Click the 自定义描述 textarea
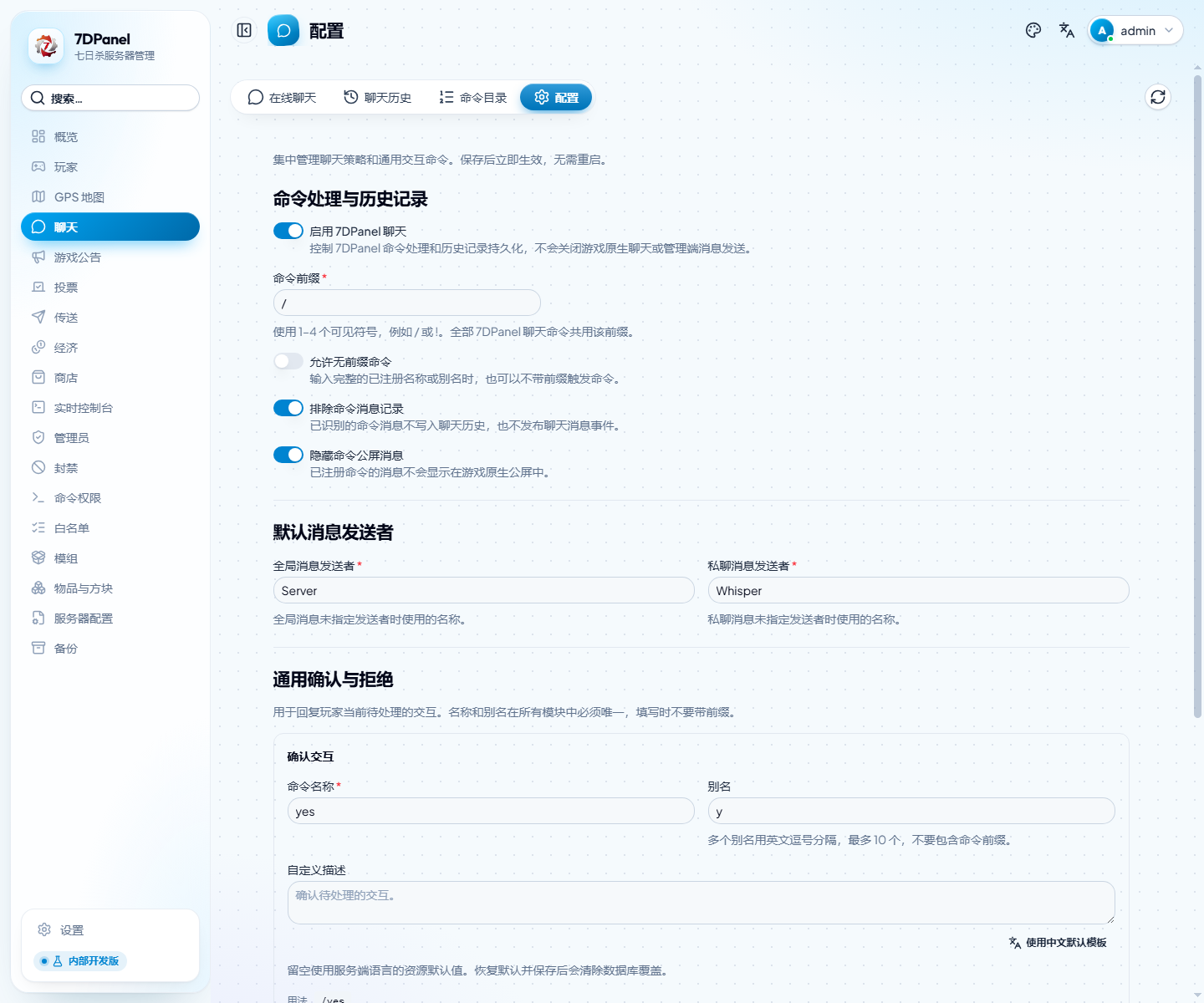Image resolution: width=1204 pixels, height=1003 pixels. coord(701,903)
